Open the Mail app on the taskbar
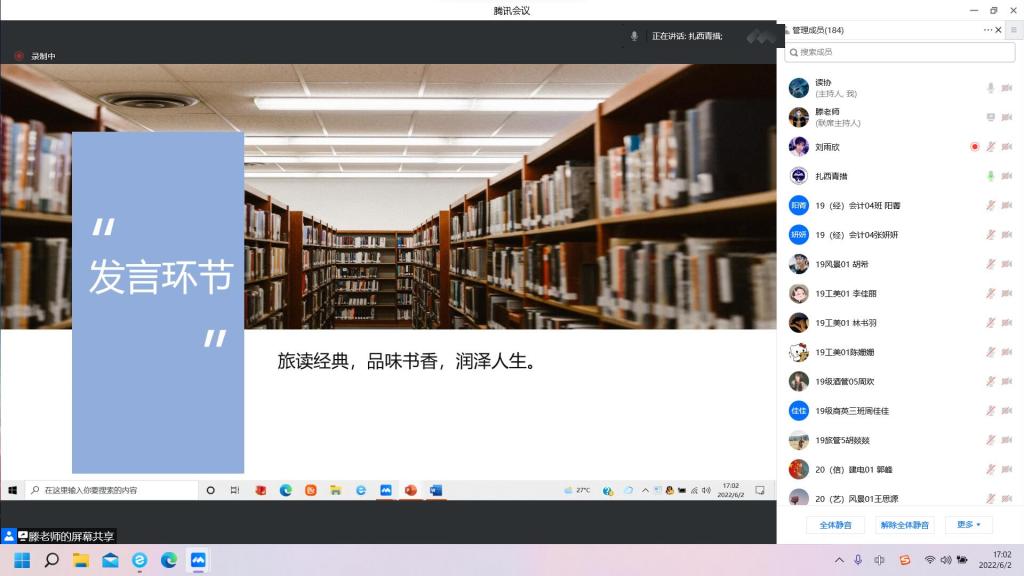This screenshot has width=1024, height=576. [x=110, y=560]
